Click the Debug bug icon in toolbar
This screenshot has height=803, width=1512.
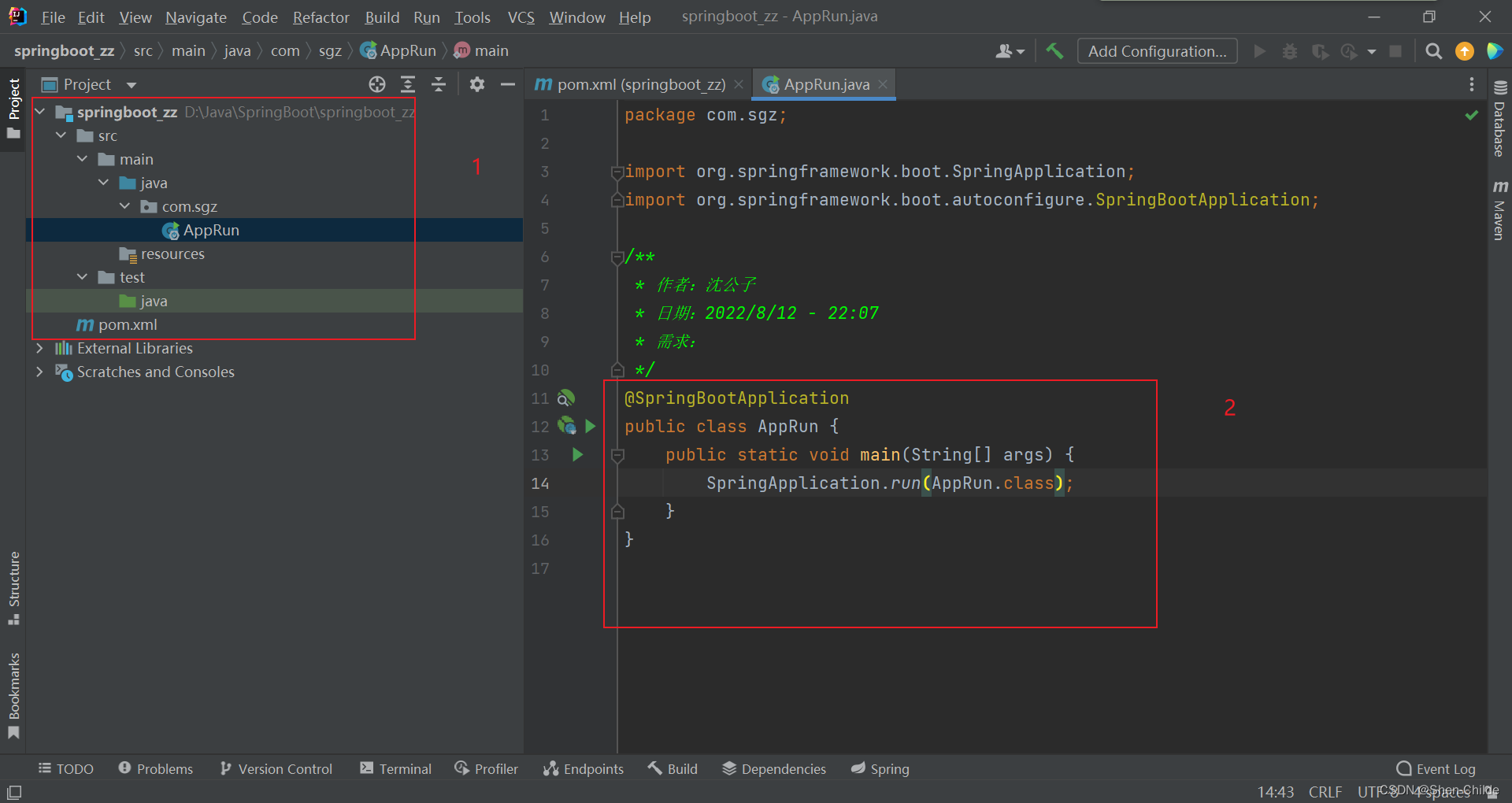(1289, 51)
